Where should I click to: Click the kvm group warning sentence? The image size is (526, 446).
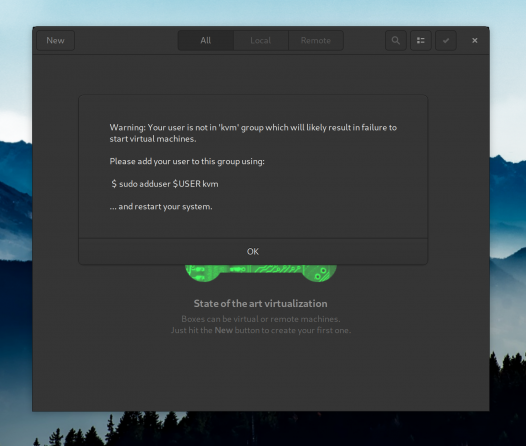pos(253,133)
